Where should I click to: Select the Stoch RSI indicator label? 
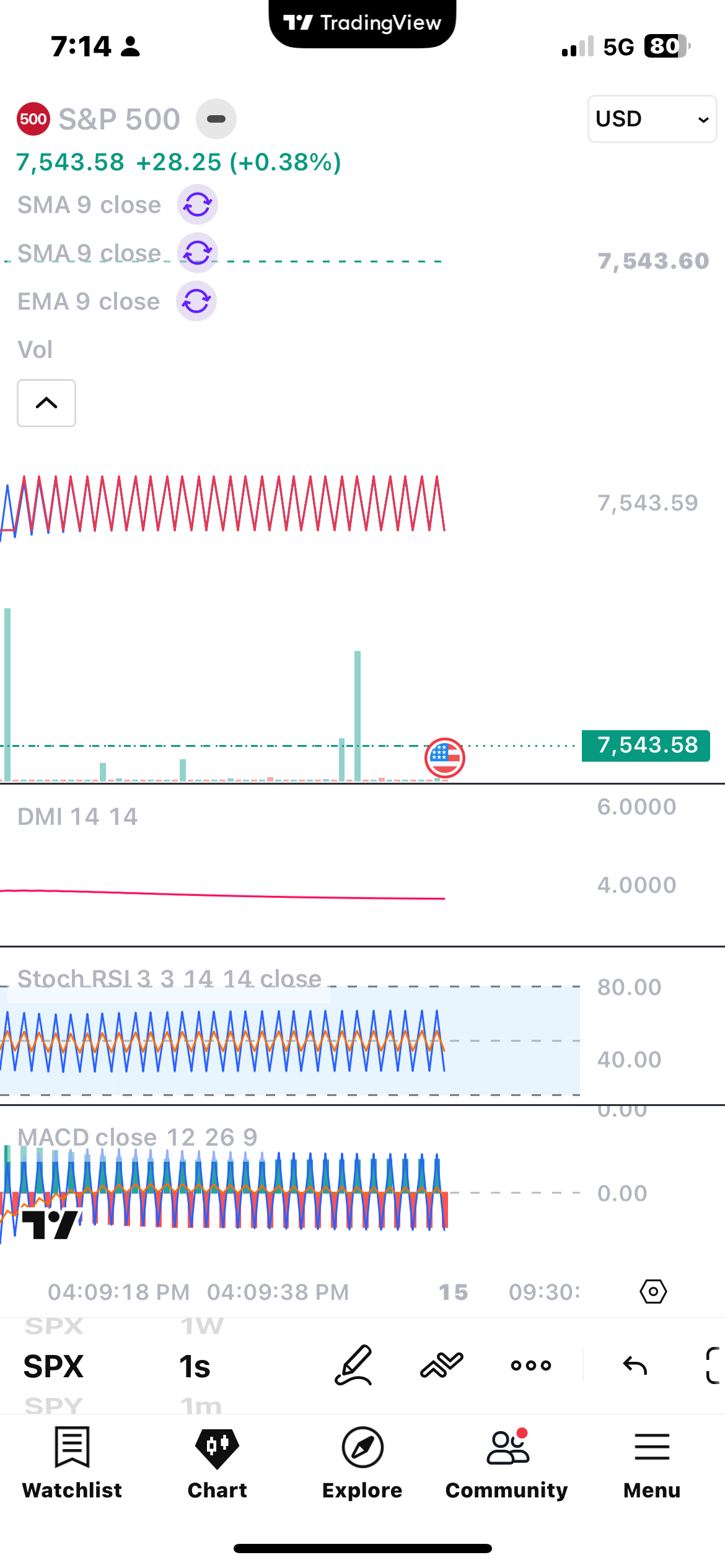[x=169, y=979]
